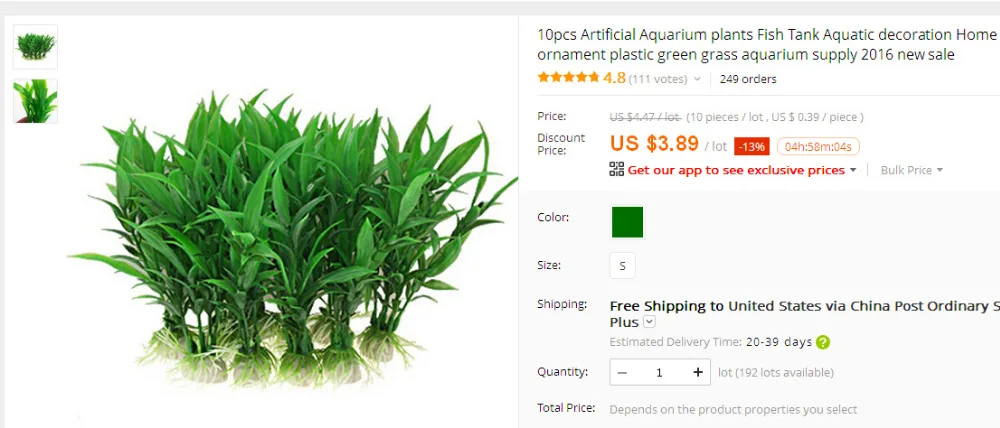Expand the rating votes breakdown arrow

tap(697, 79)
